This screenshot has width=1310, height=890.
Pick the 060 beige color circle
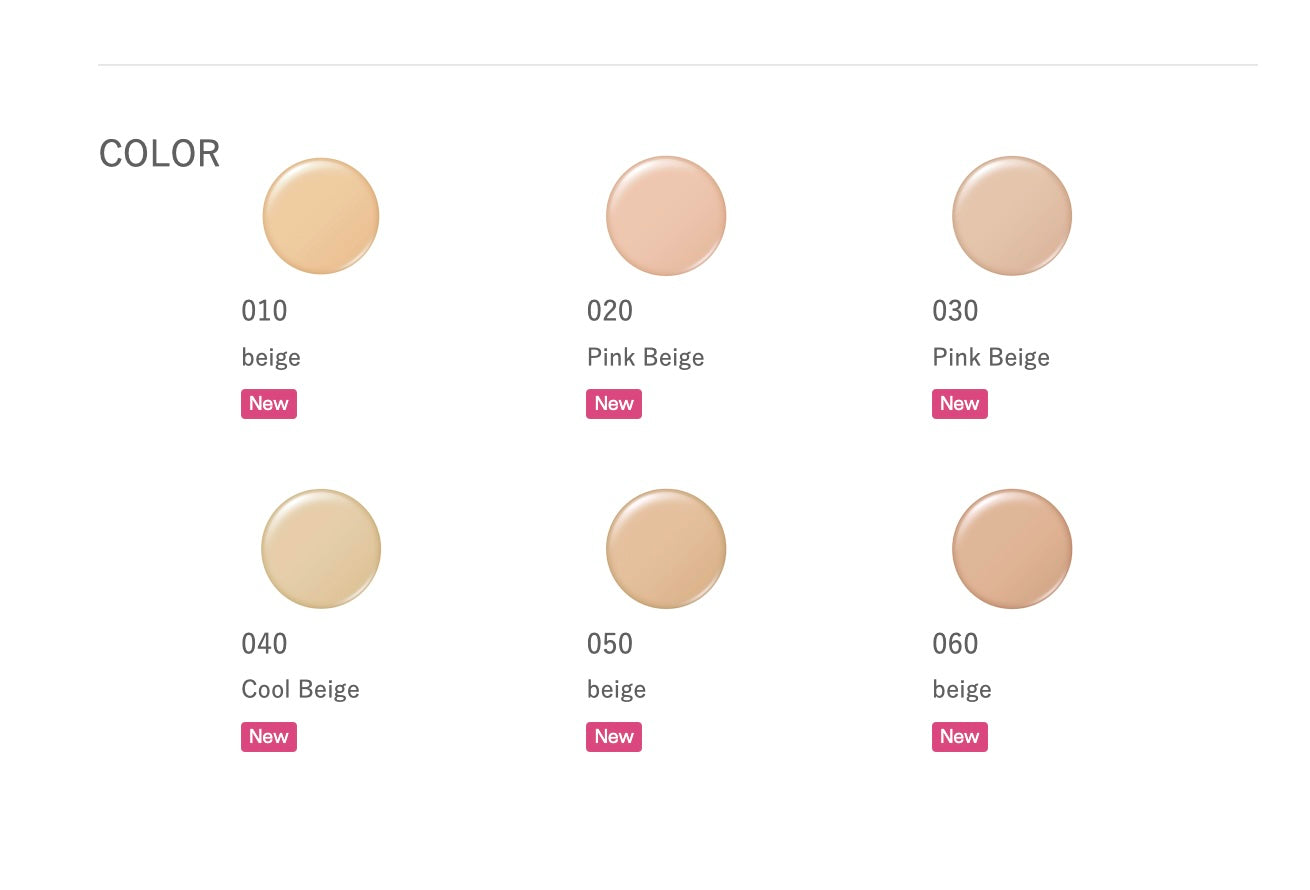pyautogui.click(x=1012, y=549)
